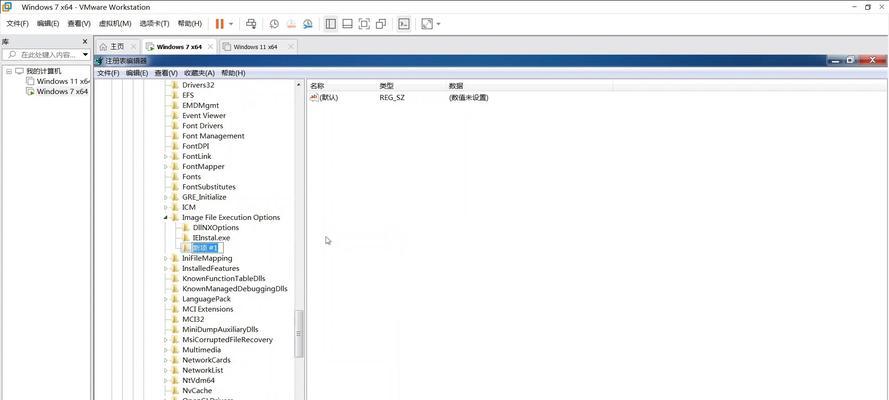Select the (默认) default value entry
This screenshot has height=400, width=889.
(324, 97)
